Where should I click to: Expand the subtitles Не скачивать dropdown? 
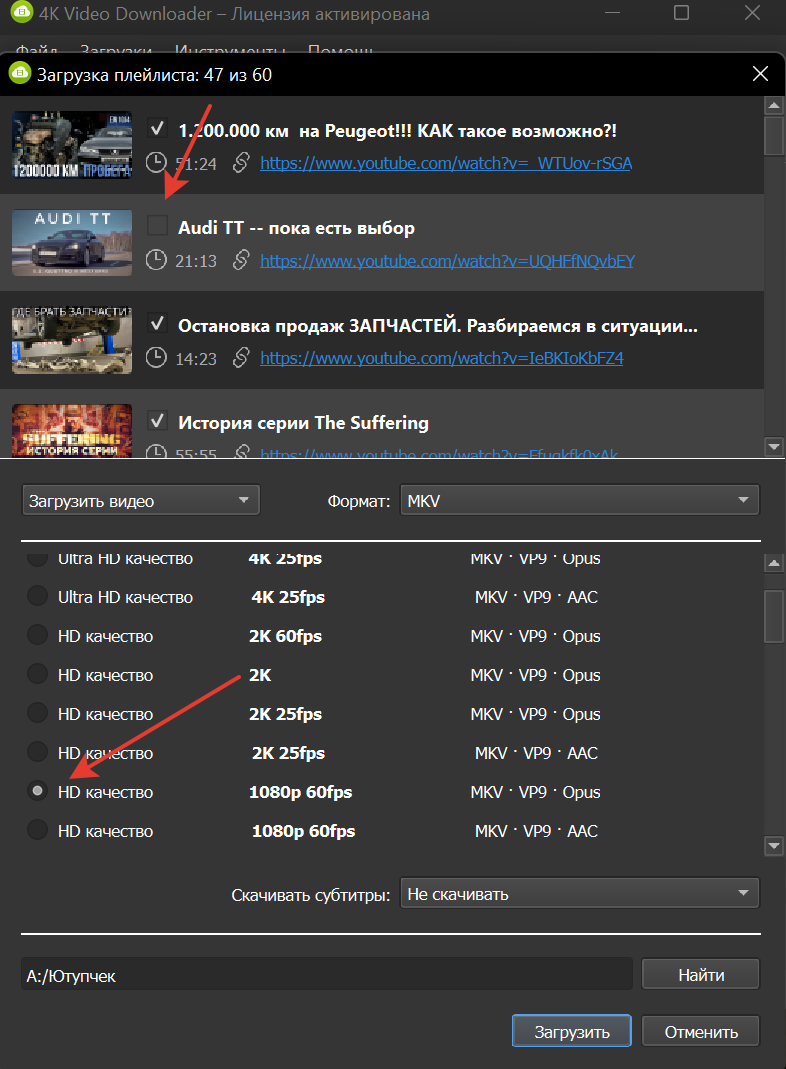pos(578,894)
